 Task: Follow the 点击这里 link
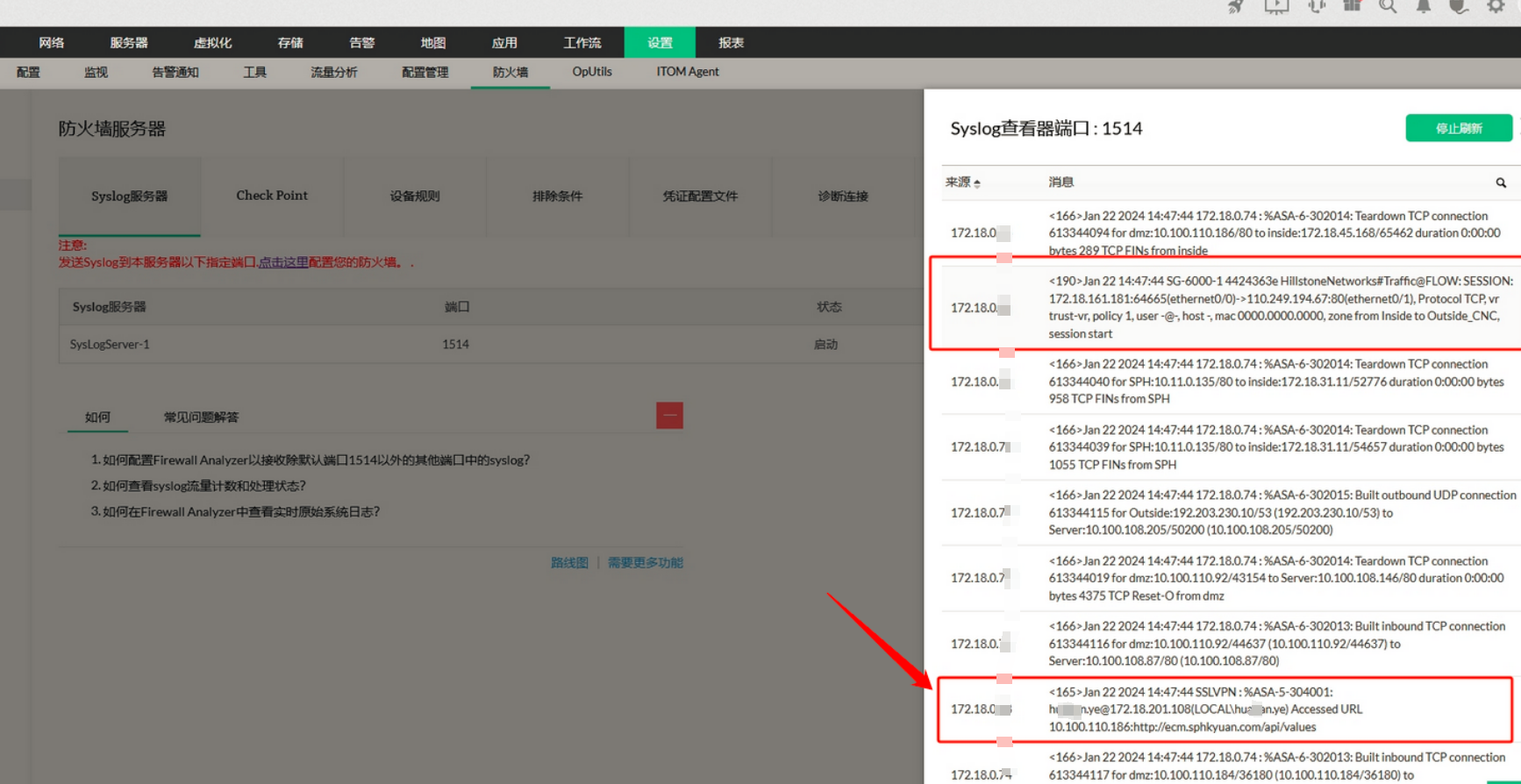(x=282, y=262)
